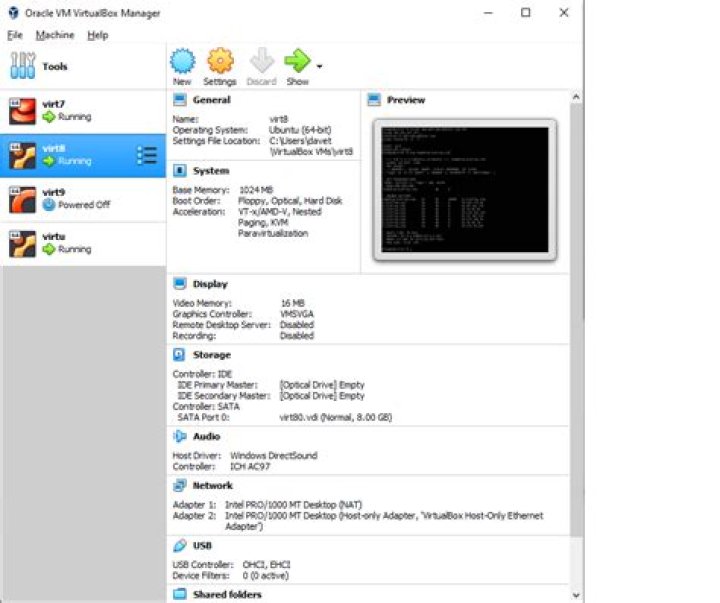Click the details pane scroll down arrow
This screenshot has width=720, height=603.
576,595
